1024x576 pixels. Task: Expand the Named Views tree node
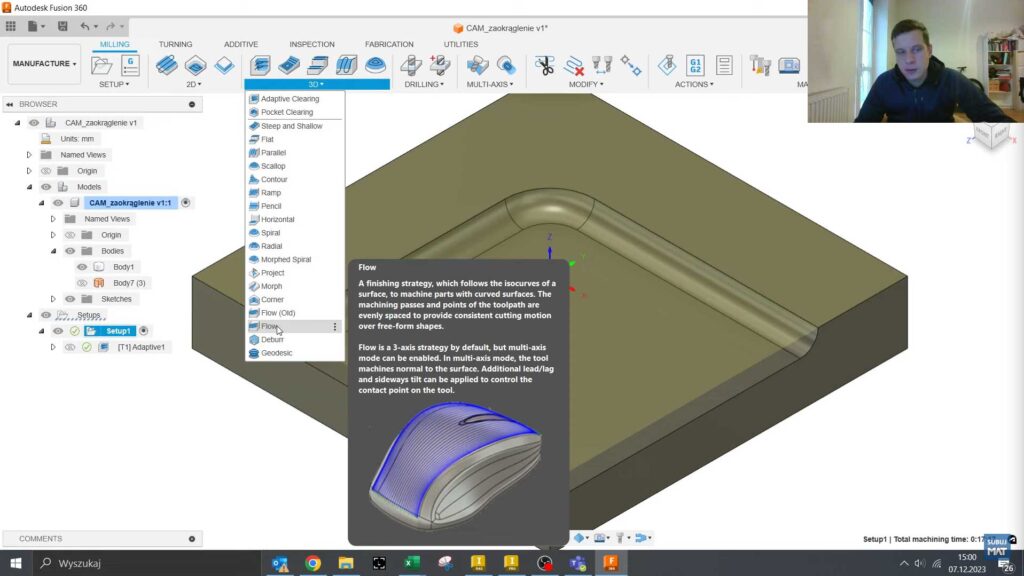tap(28, 154)
